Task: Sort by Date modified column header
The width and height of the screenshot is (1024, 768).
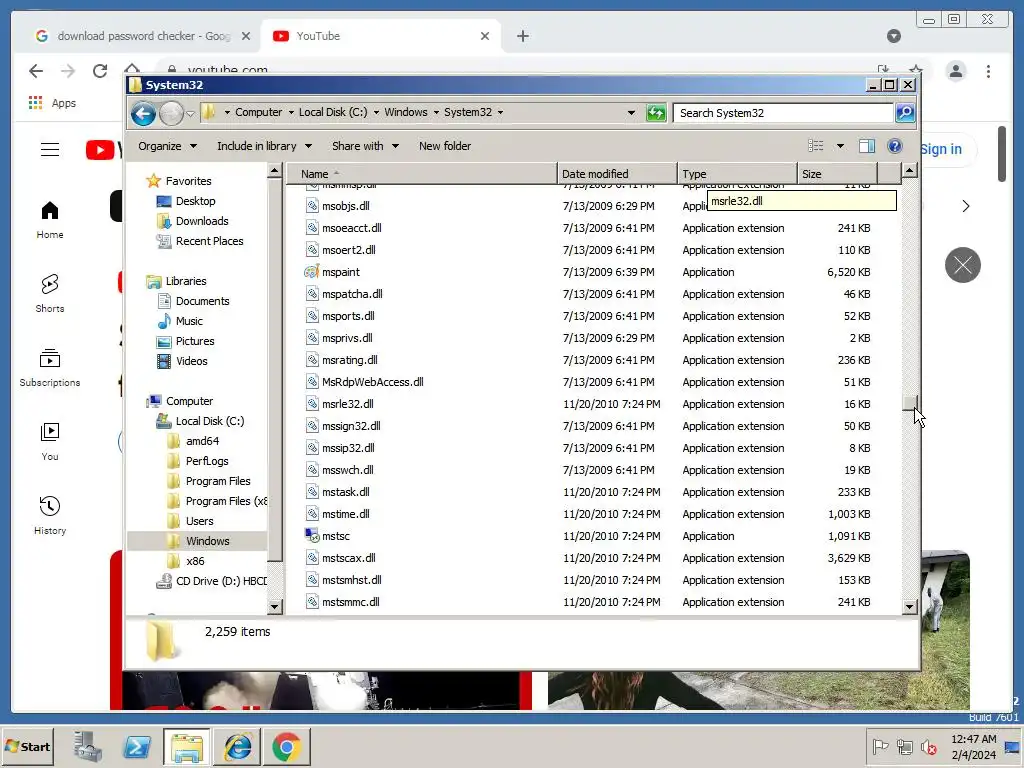Action: click(x=617, y=174)
